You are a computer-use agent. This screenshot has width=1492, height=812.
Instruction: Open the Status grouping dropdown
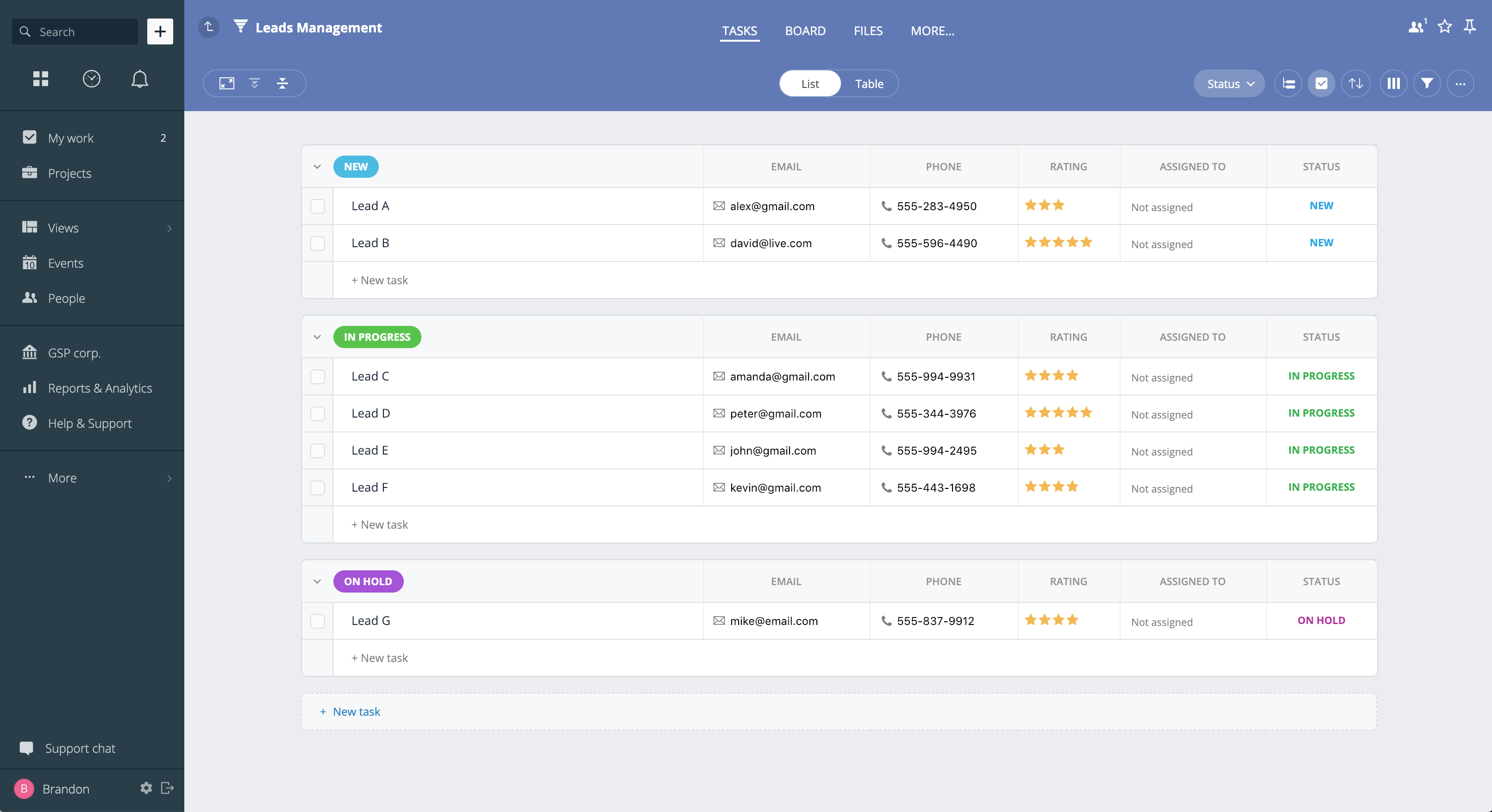point(1229,83)
